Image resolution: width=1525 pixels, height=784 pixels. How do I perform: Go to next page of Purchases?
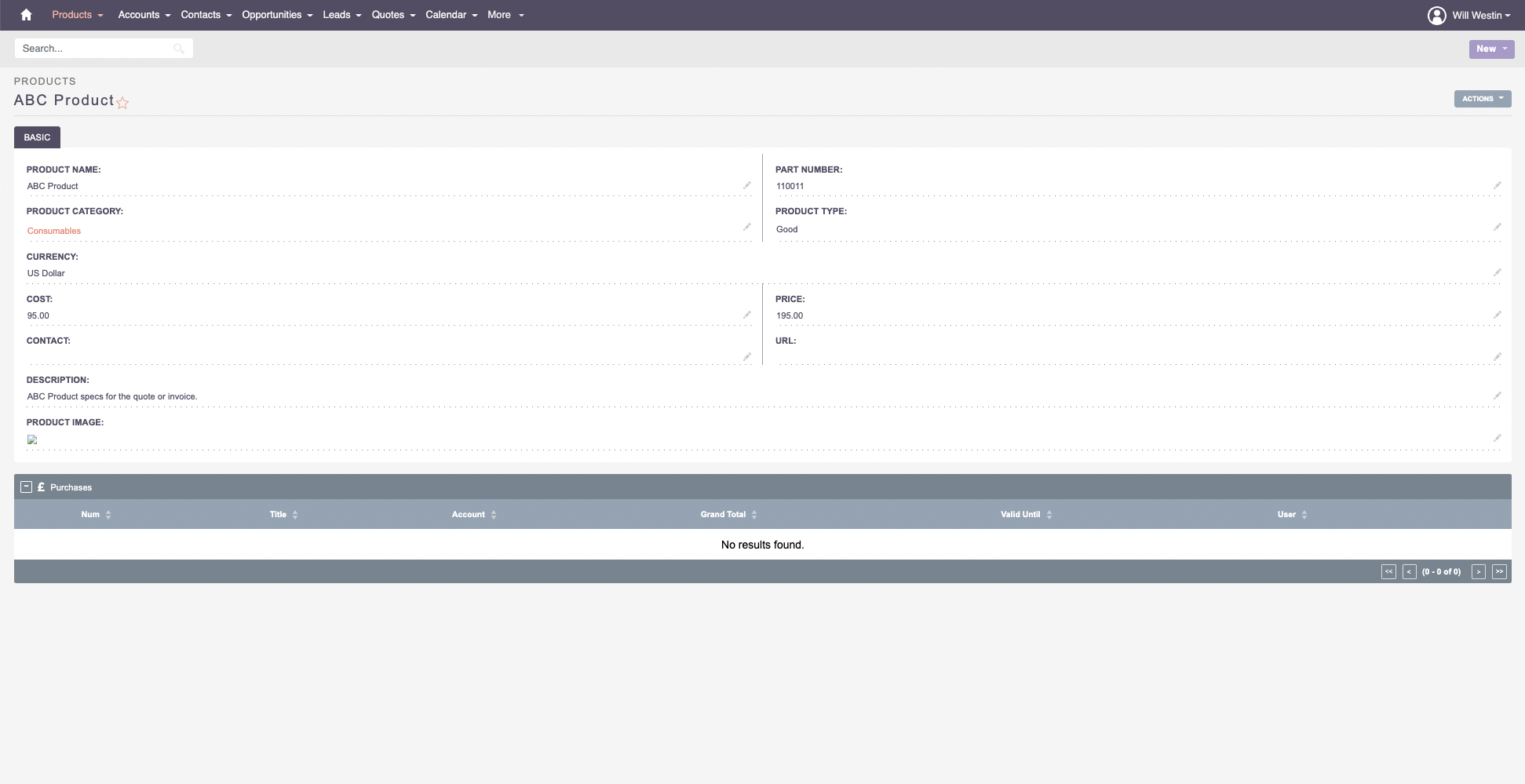click(x=1479, y=572)
